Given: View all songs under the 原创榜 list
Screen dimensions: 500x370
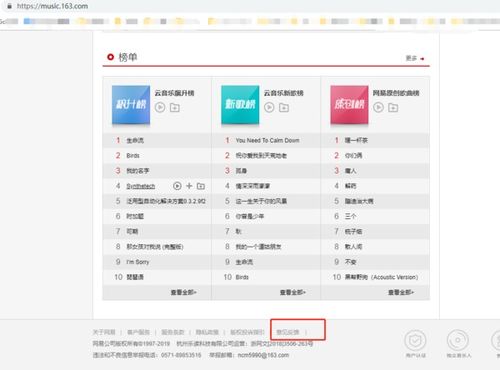Looking at the screenshot, I should pos(401,292).
